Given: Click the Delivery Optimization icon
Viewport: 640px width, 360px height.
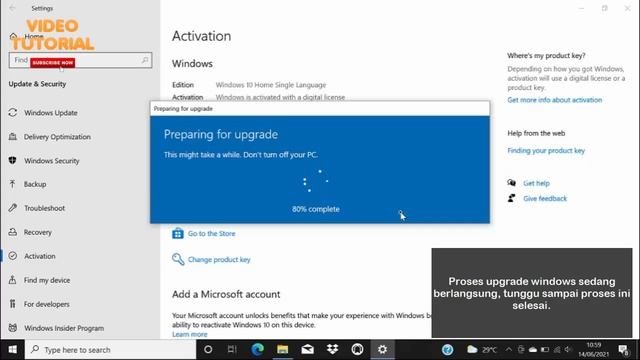Looking at the screenshot, I should click(13, 136).
